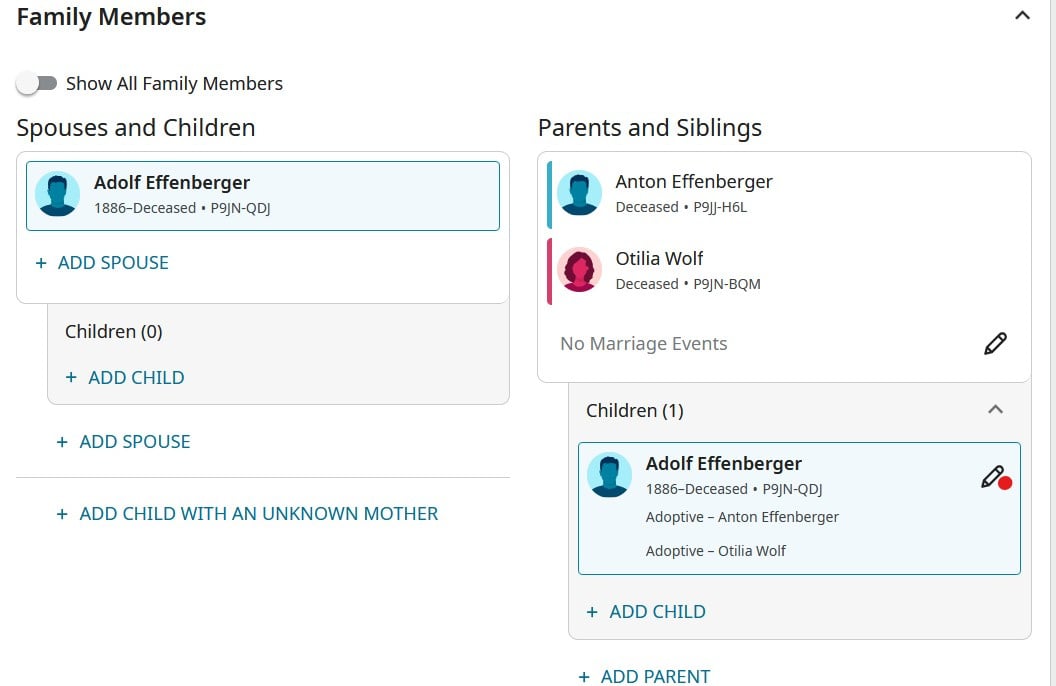Click Anton Effenberger's male avatar icon
The height and width of the screenshot is (686, 1056).
(x=579, y=193)
